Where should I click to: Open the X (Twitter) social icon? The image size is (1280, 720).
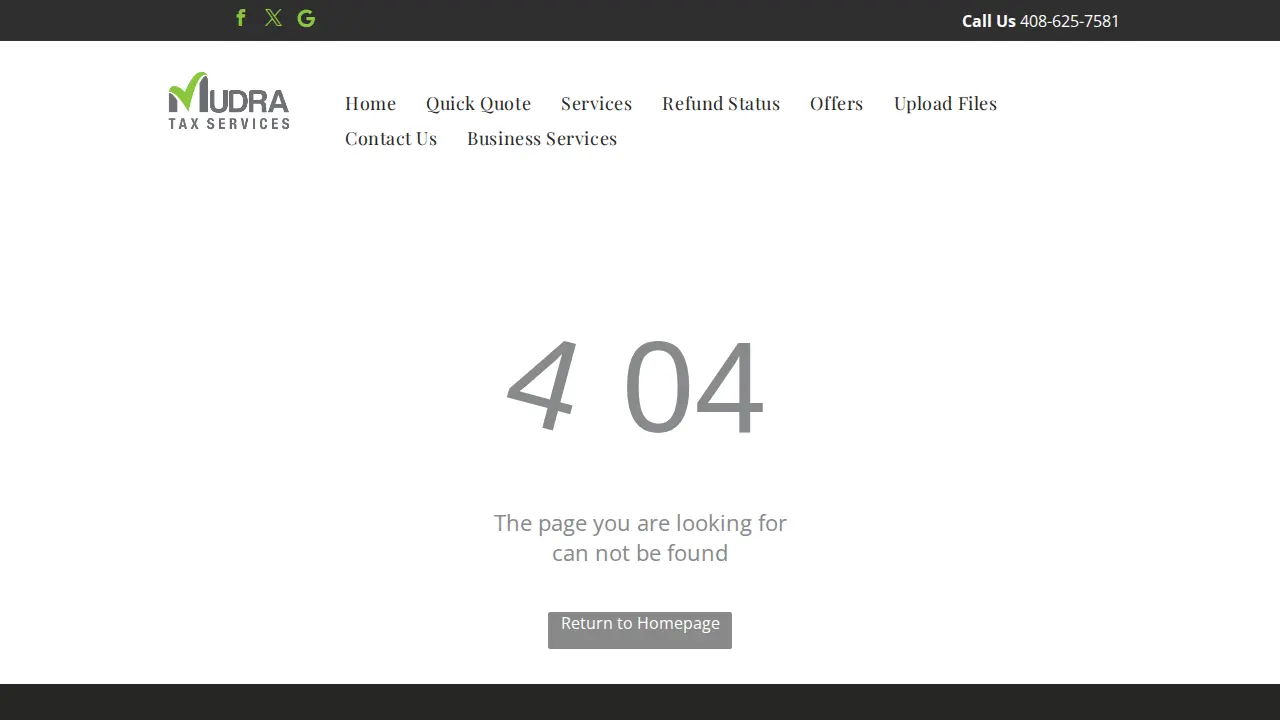273,18
